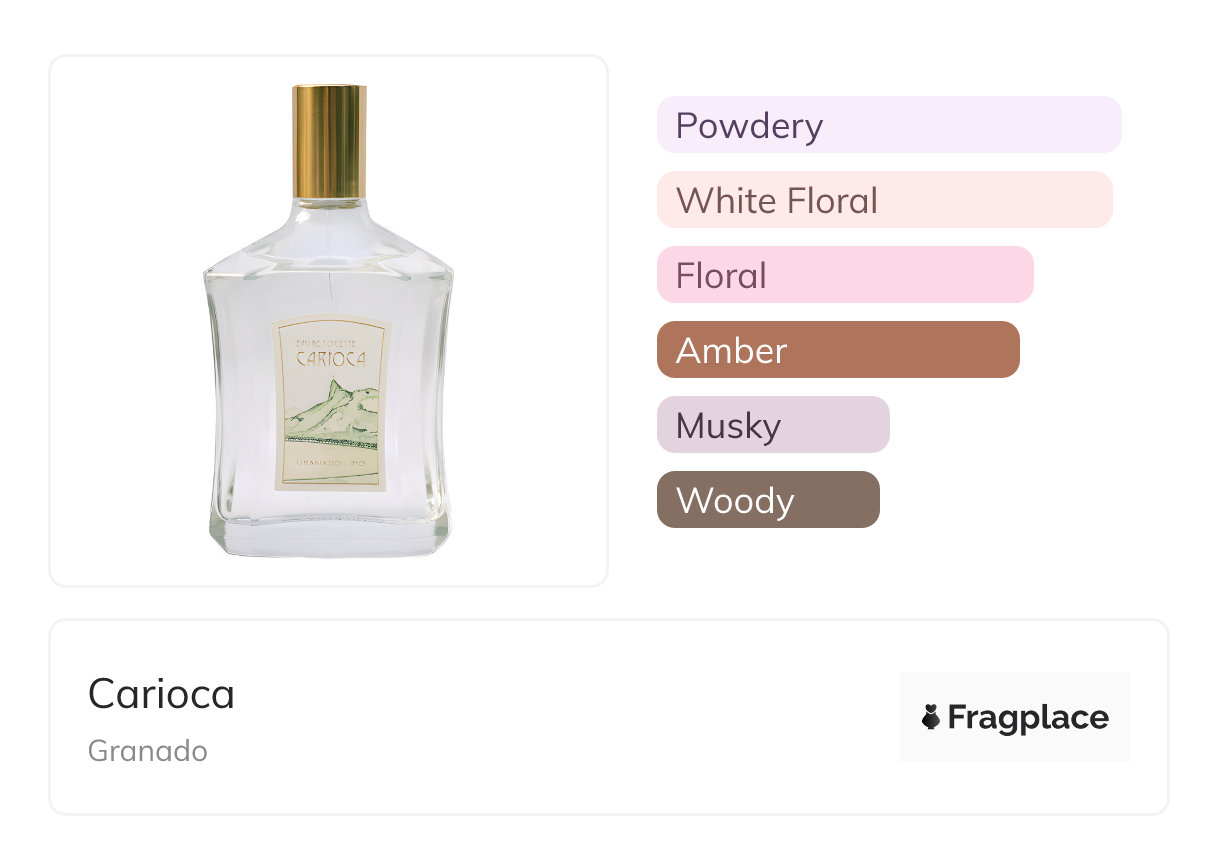The height and width of the screenshot is (864, 1218).
Task: Click the Floral accord bar
Action: [x=844, y=275]
